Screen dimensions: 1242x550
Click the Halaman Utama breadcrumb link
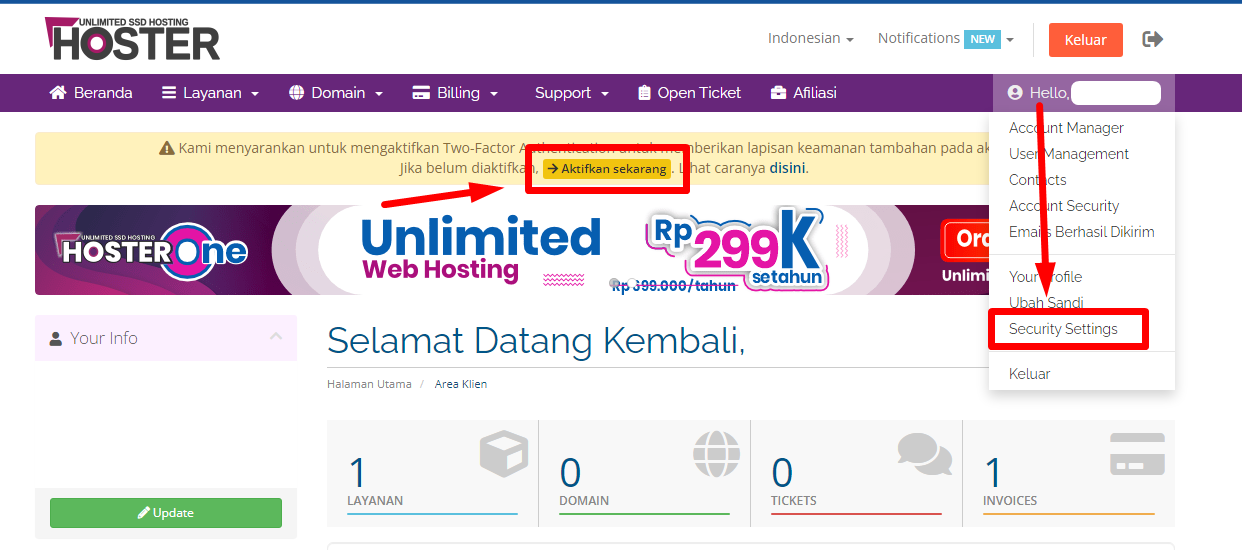(x=369, y=384)
